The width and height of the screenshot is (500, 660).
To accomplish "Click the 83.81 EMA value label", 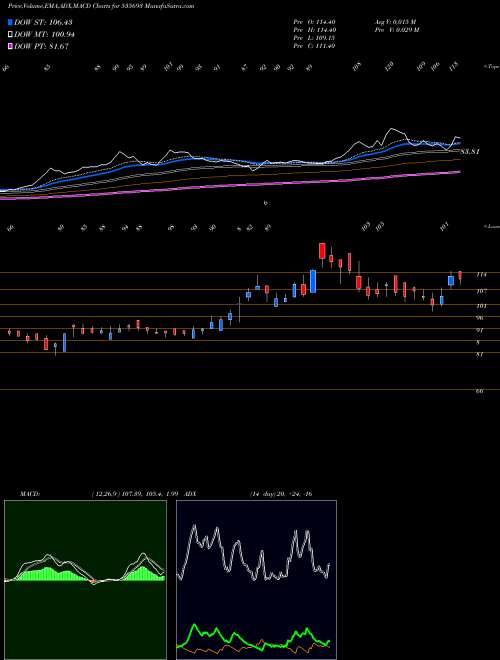I will [x=470, y=152].
